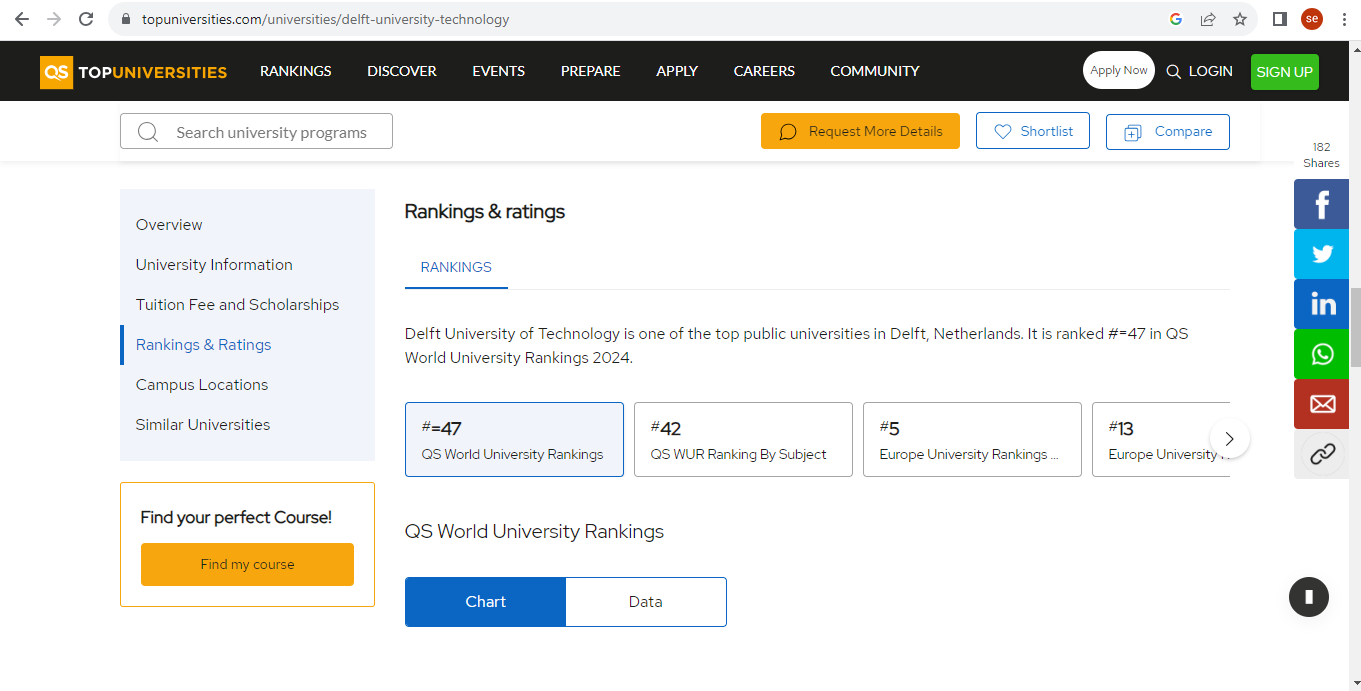Jump to Overview section
This screenshot has height=691, width=1361.
[169, 225]
